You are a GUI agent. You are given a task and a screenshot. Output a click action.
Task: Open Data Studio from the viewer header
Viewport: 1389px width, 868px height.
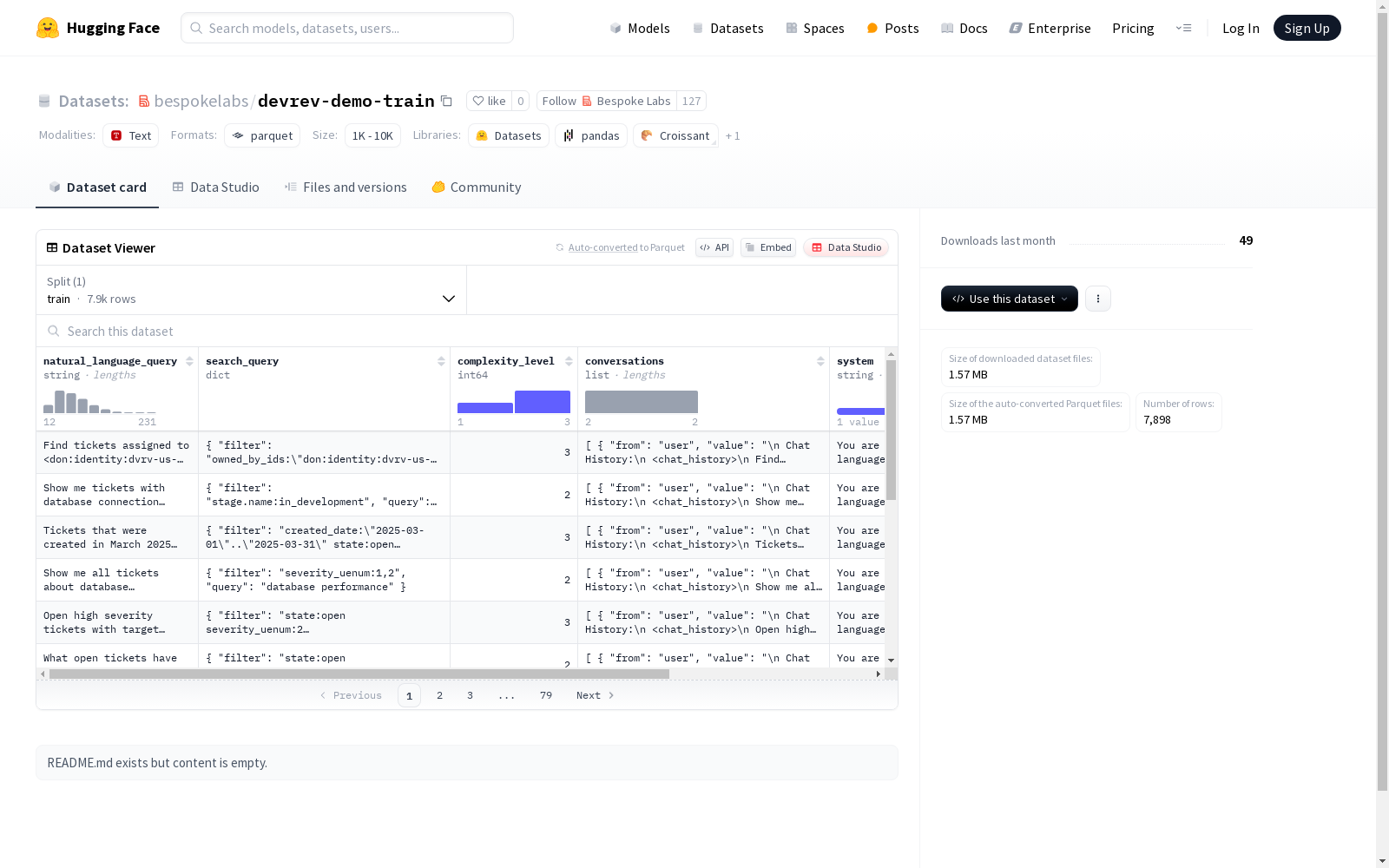(x=846, y=247)
